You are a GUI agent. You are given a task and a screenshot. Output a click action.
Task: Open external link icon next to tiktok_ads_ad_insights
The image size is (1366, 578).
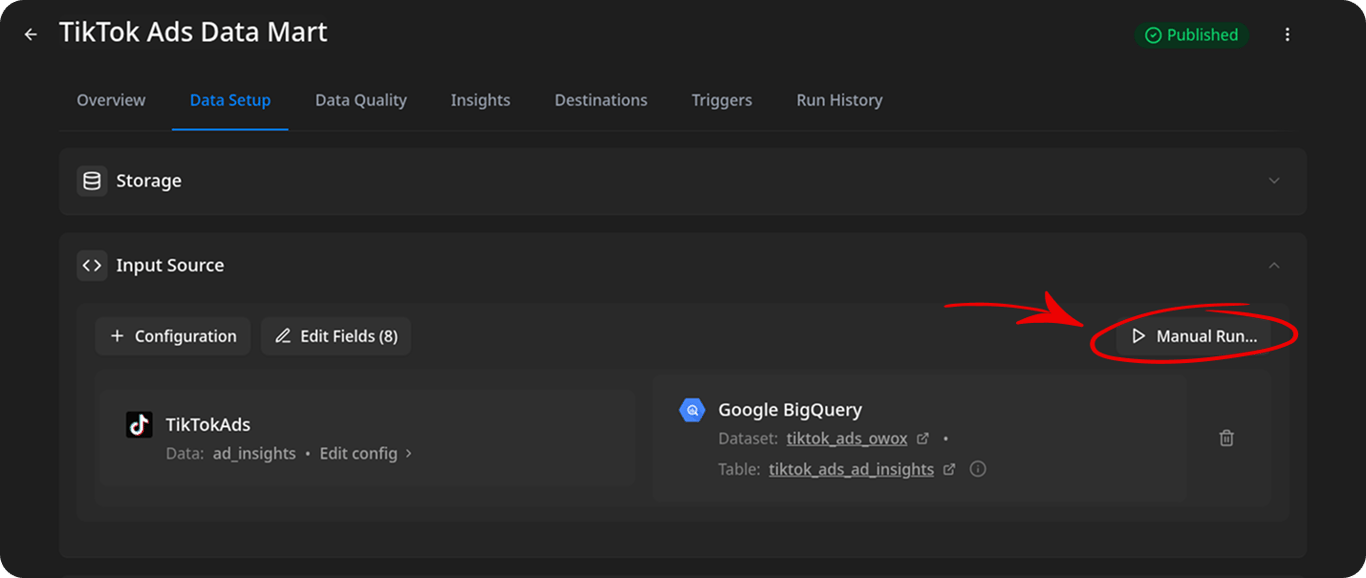(x=949, y=469)
